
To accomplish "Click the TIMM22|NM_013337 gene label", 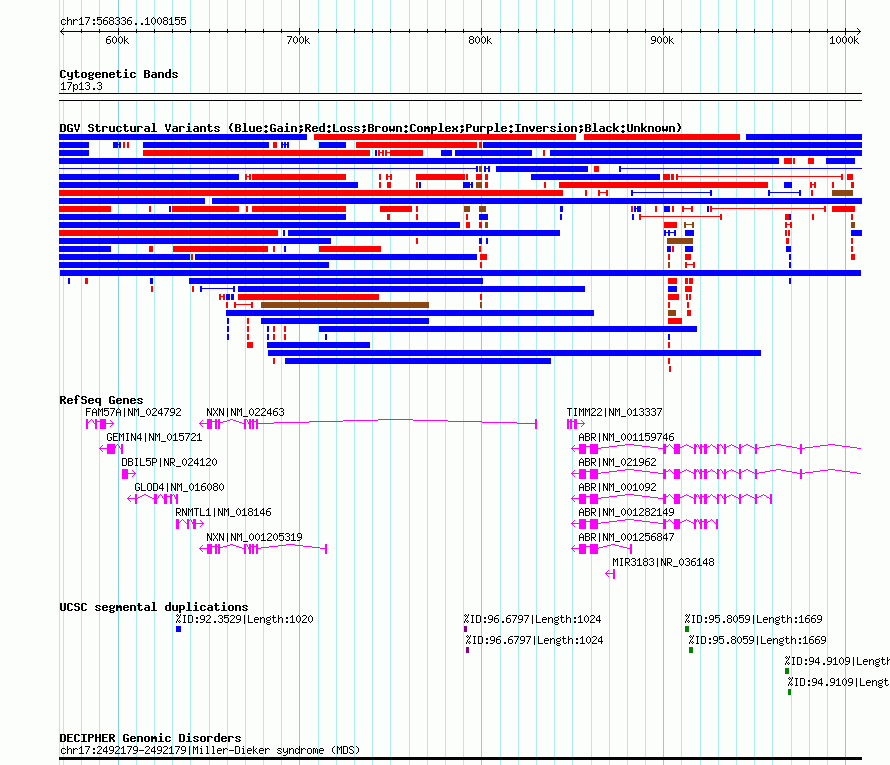I will [x=614, y=413].
